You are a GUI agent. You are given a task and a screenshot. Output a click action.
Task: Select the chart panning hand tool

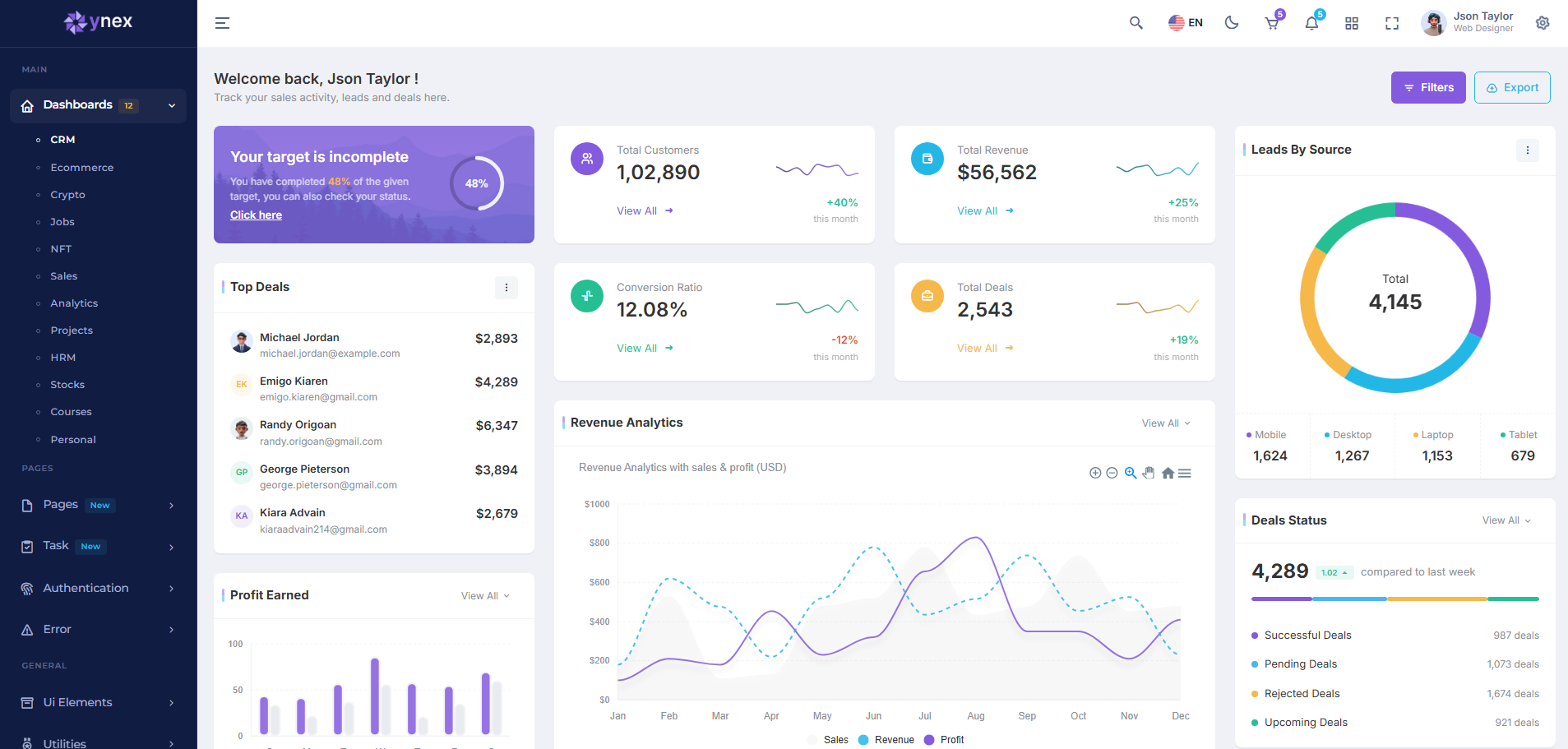pos(1149,473)
